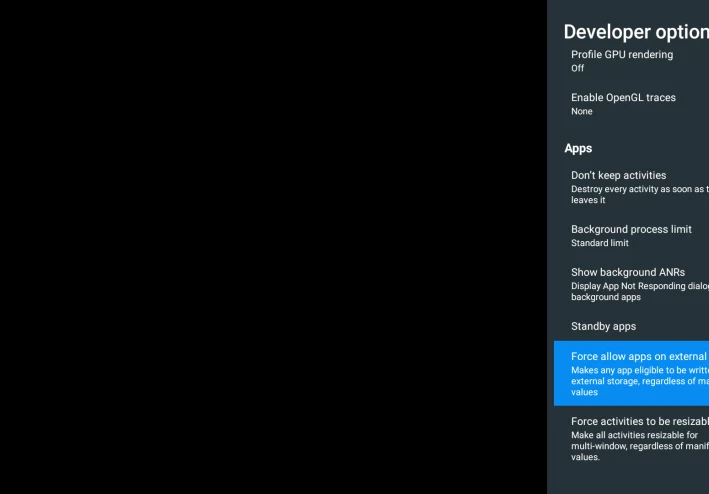Viewport: 709px width, 494px height.
Task: Select the Developer options title
Action: click(x=636, y=32)
